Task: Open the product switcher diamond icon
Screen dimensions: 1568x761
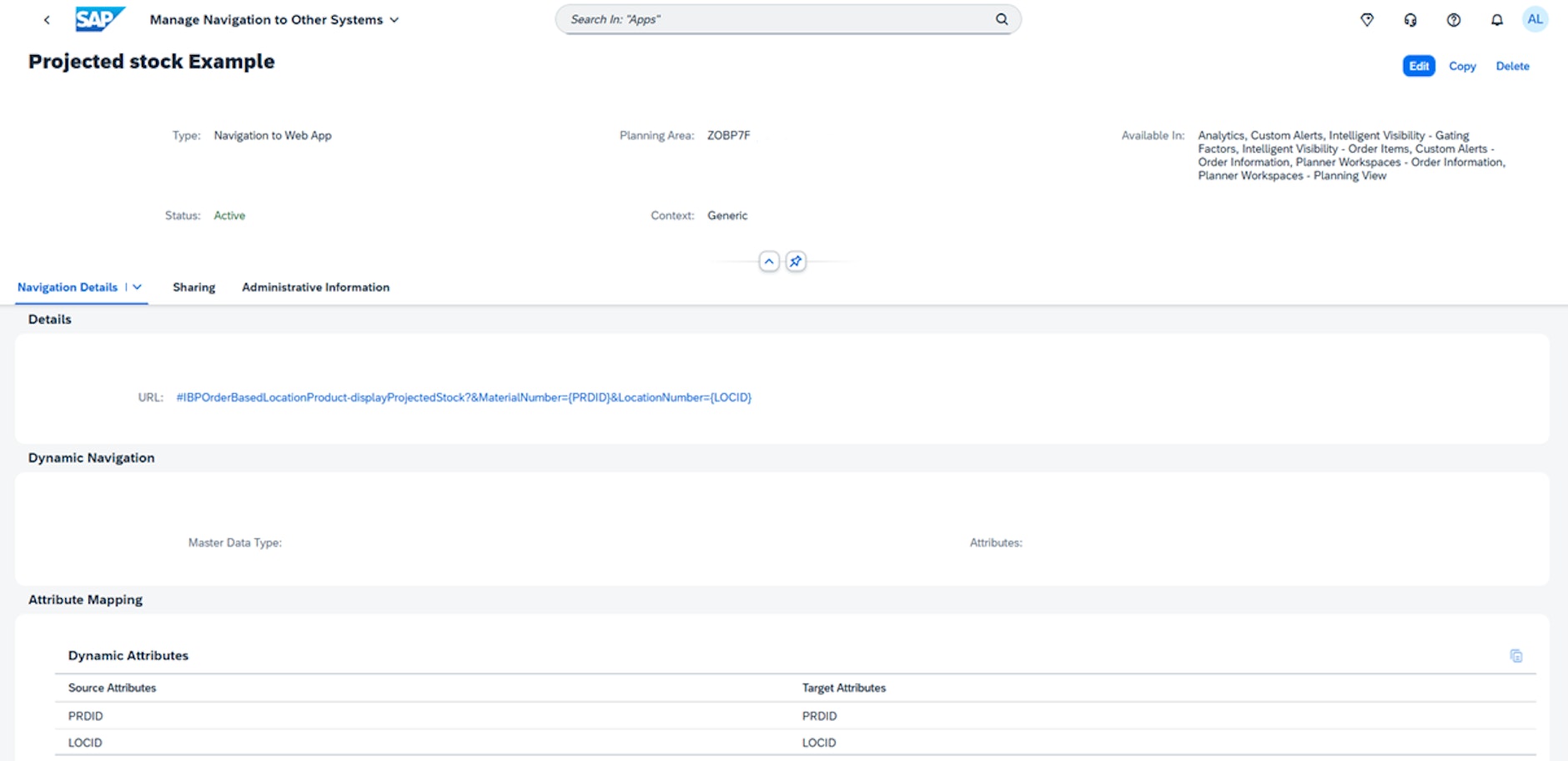Action: point(1368,19)
